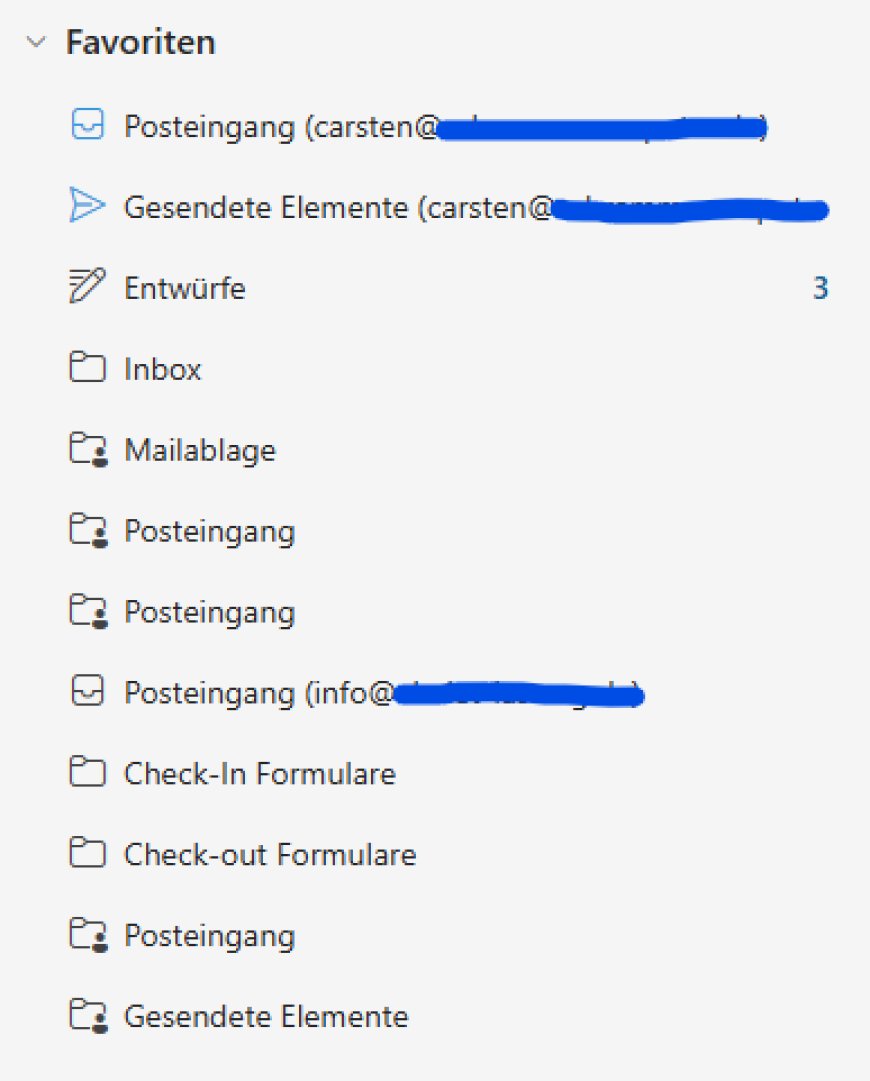Click the folder icon beside Check-In Formulare
The width and height of the screenshot is (870, 1081).
(88, 773)
